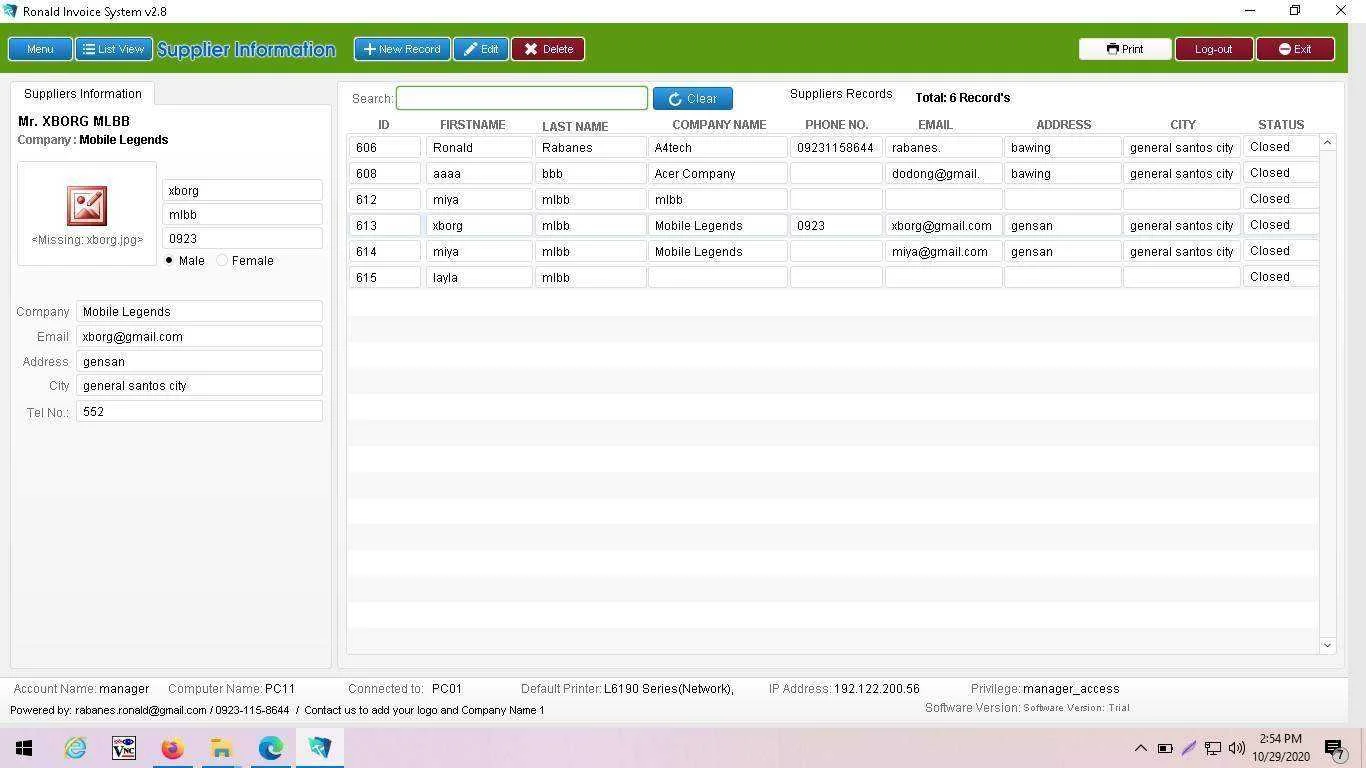
Task: Open notification center icon
Action: pos(1335,748)
